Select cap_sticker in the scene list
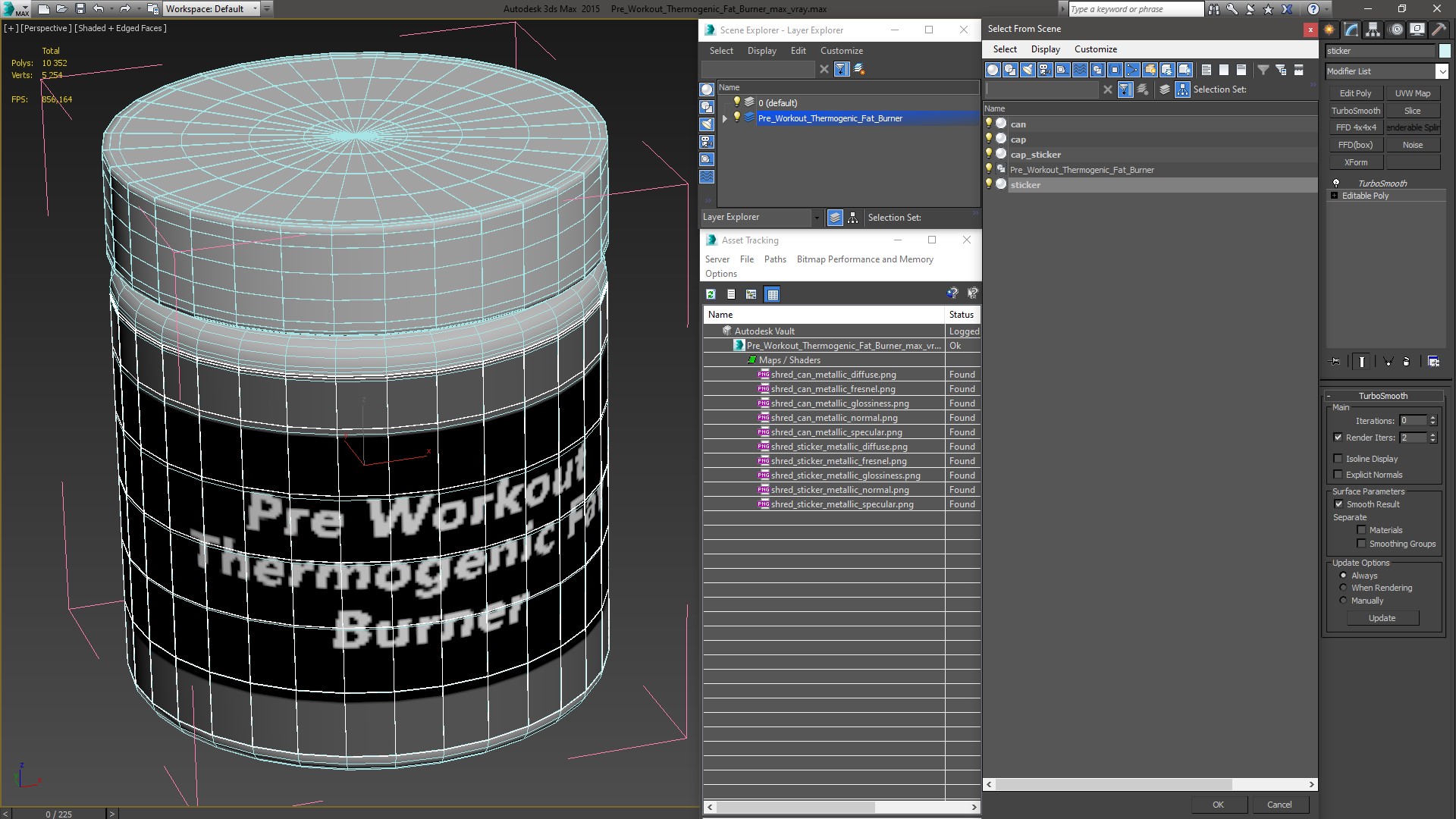The height and width of the screenshot is (819, 1456). pyautogui.click(x=1035, y=155)
